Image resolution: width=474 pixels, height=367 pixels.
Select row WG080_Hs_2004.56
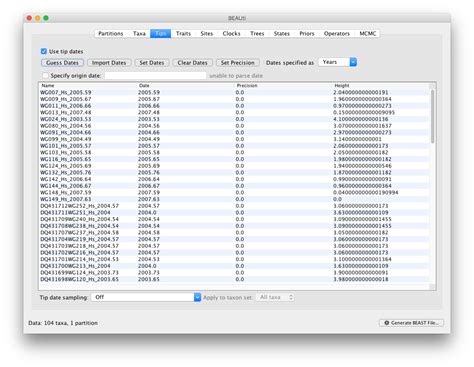point(234,126)
